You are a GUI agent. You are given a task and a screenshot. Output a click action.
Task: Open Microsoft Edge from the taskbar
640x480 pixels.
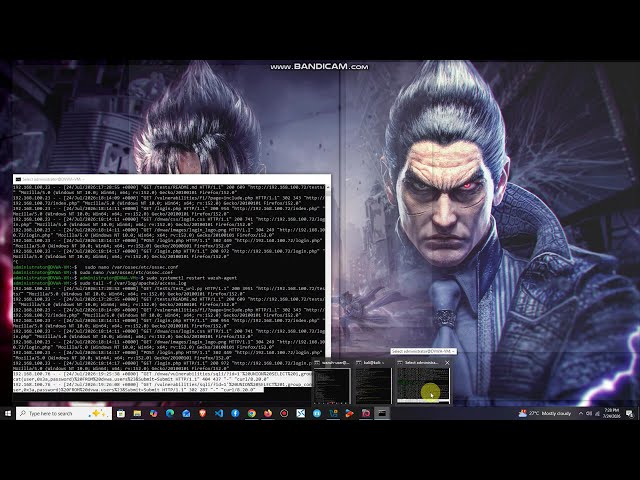(170, 413)
